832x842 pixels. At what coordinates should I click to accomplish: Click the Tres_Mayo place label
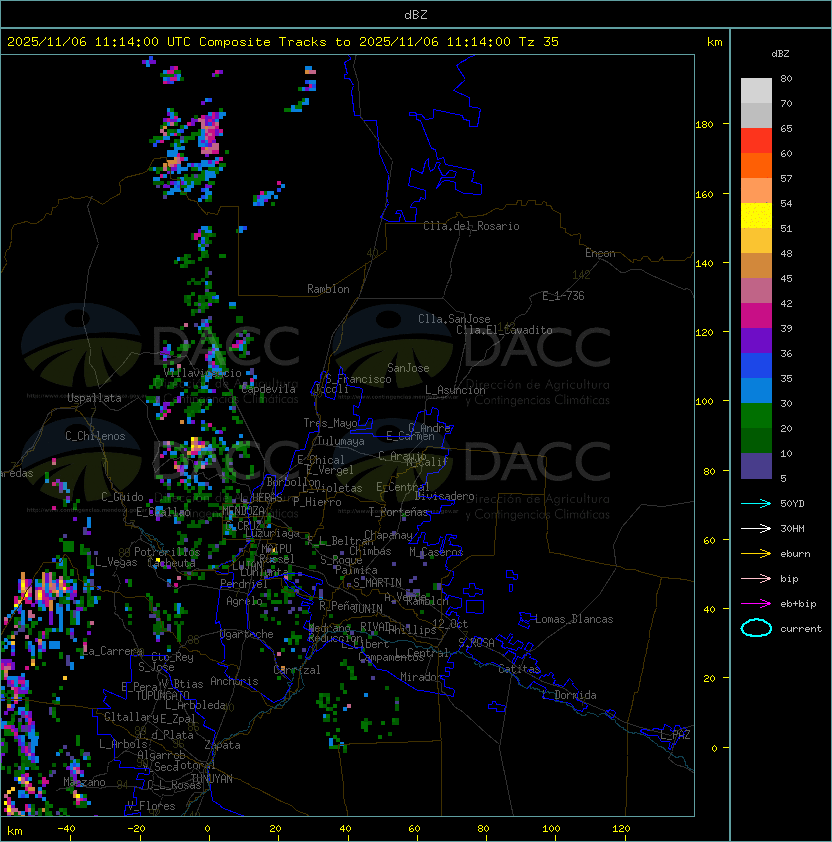point(330,423)
